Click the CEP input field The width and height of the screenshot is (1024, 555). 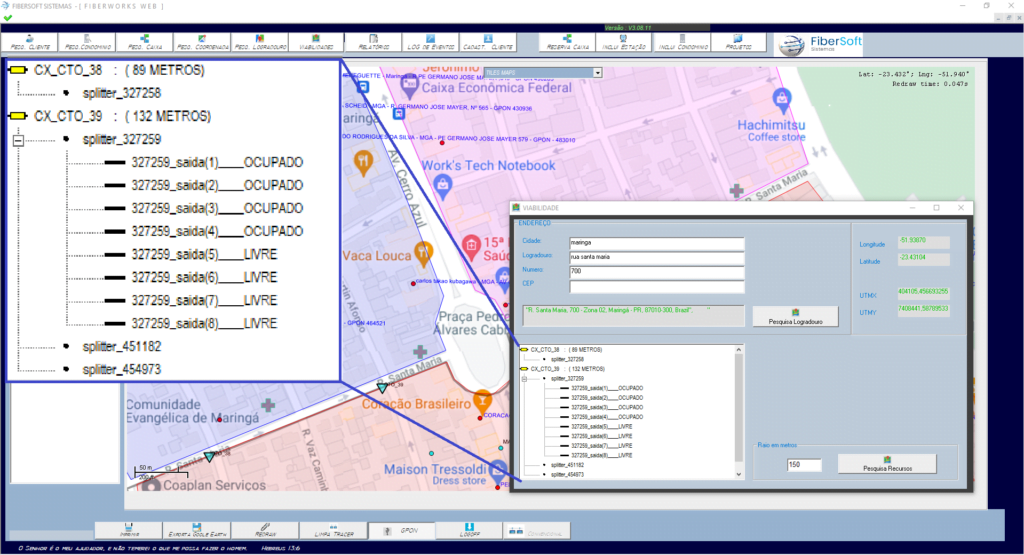pyautogui.click(x=656, y=286)
